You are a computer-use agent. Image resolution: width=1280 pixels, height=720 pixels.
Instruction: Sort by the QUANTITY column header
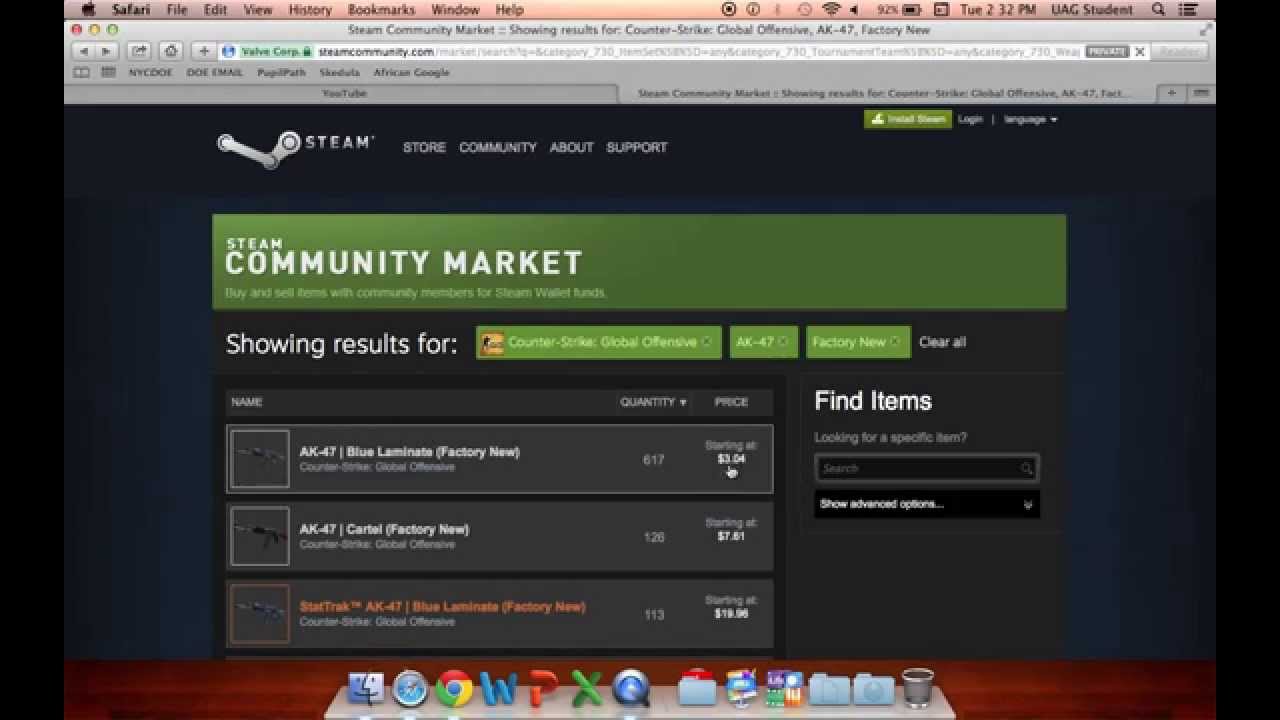(653, 402)
